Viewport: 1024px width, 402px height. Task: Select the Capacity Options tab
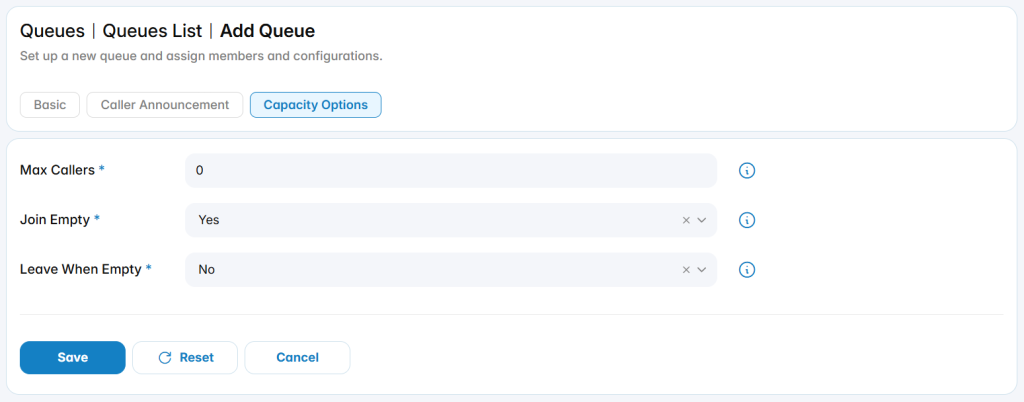coord(315,105)
